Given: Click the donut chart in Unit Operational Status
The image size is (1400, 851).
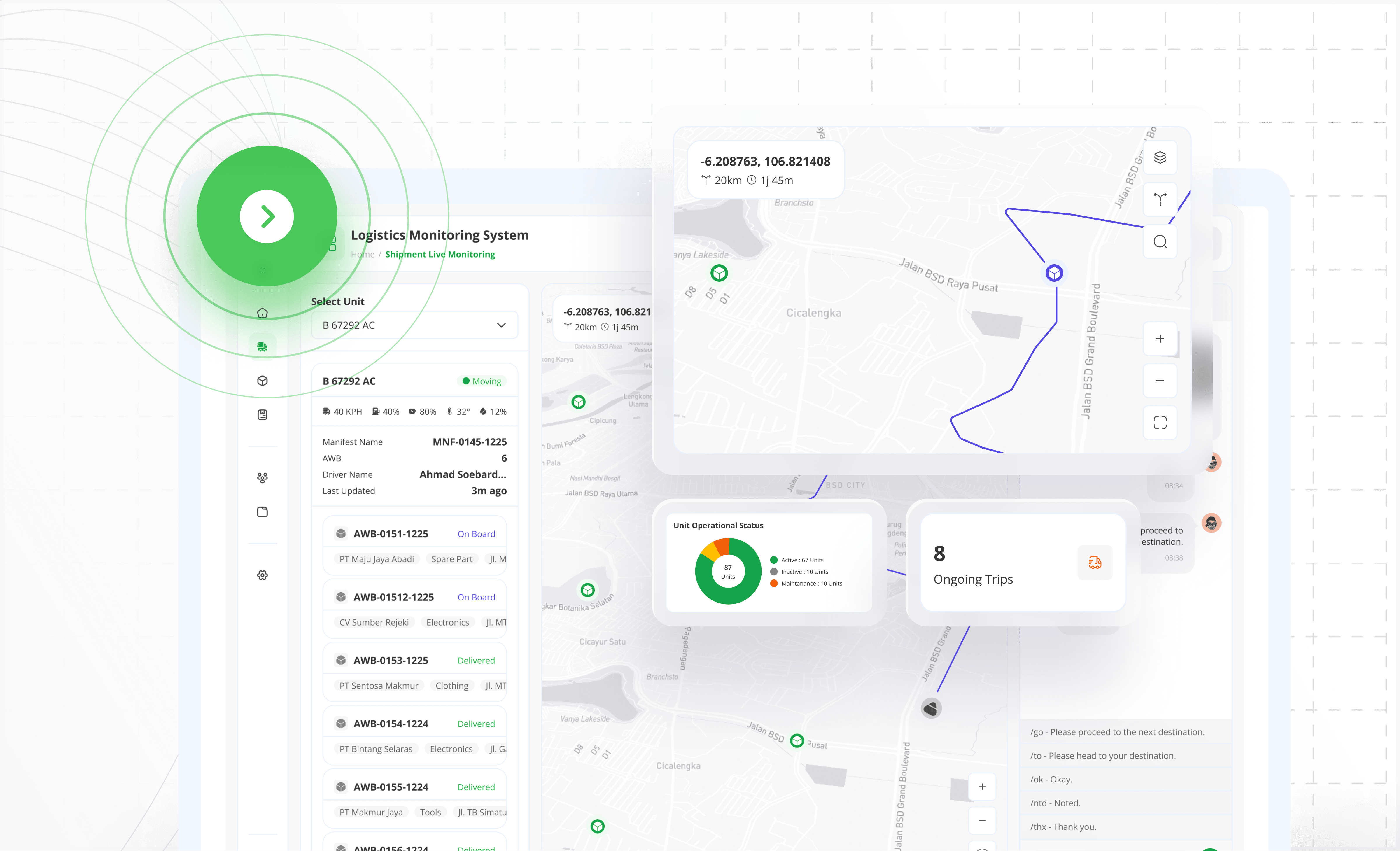Looking at the screenshot, I should click(x=728, y=572).
